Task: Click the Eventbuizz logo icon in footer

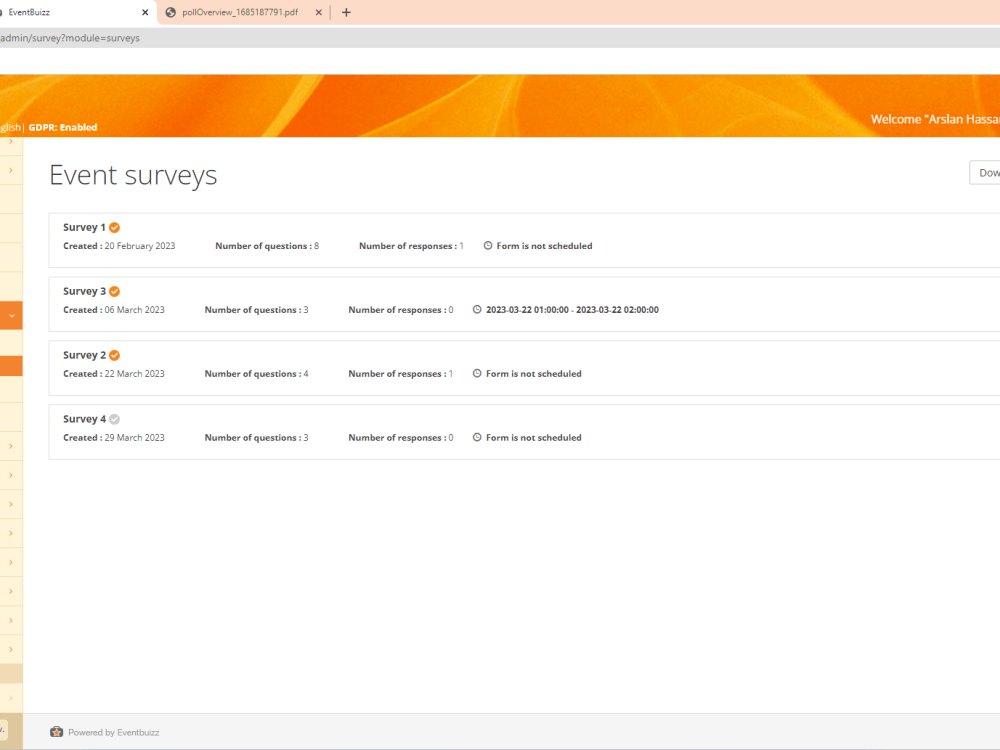Action: click(57, 732)
